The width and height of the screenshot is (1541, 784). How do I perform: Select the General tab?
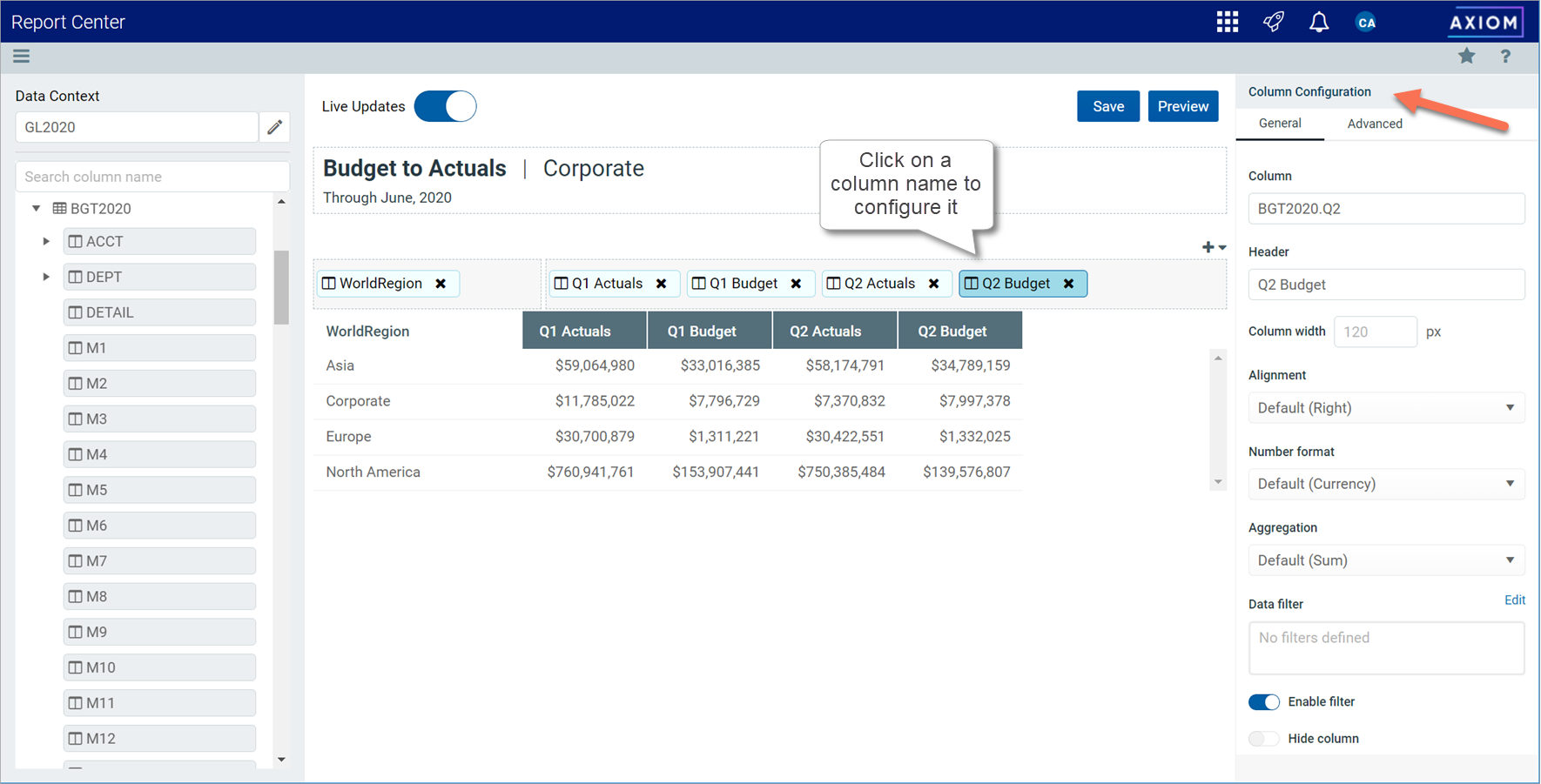click(1280, 124)
